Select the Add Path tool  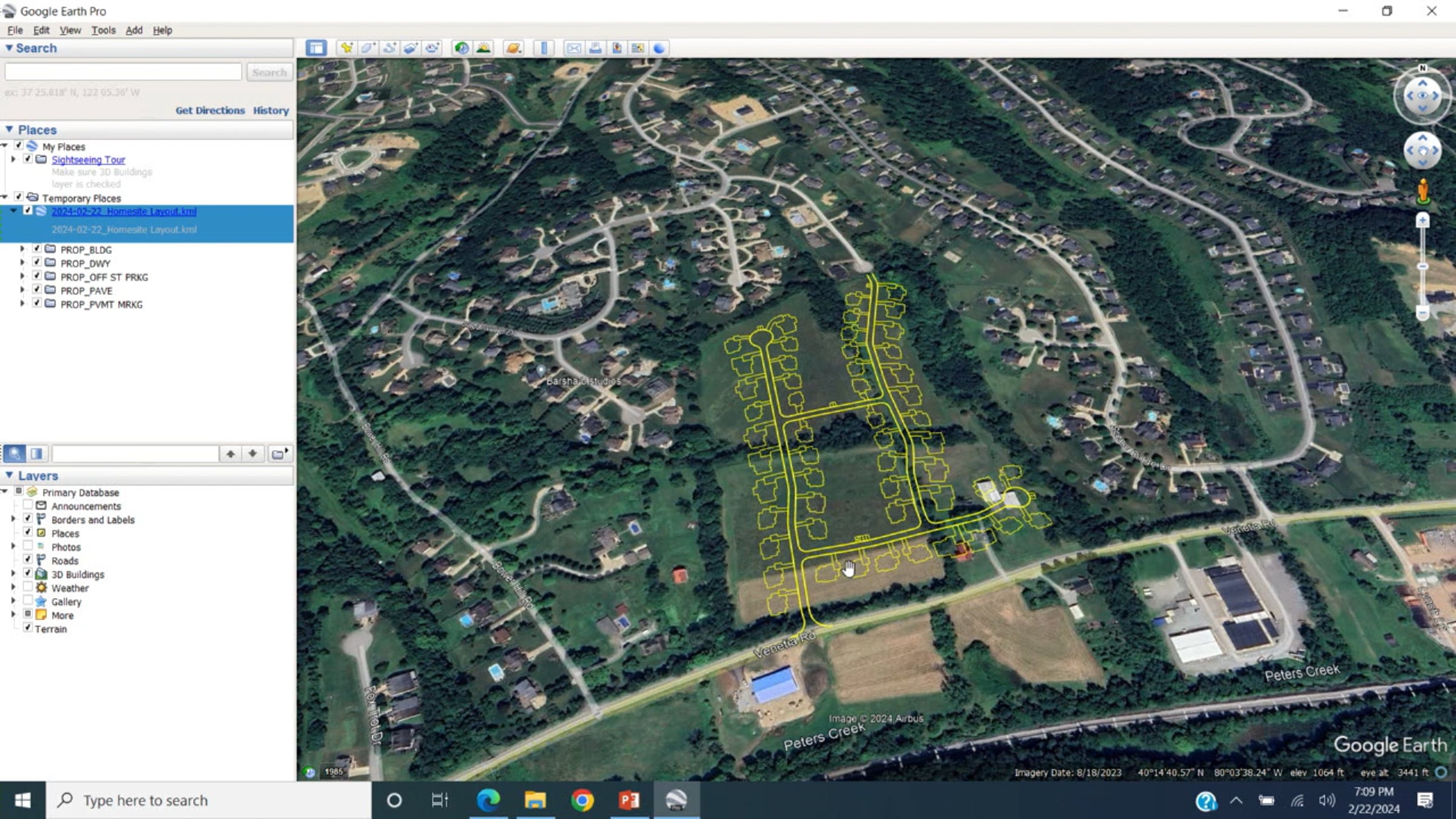tap(389, 48)
